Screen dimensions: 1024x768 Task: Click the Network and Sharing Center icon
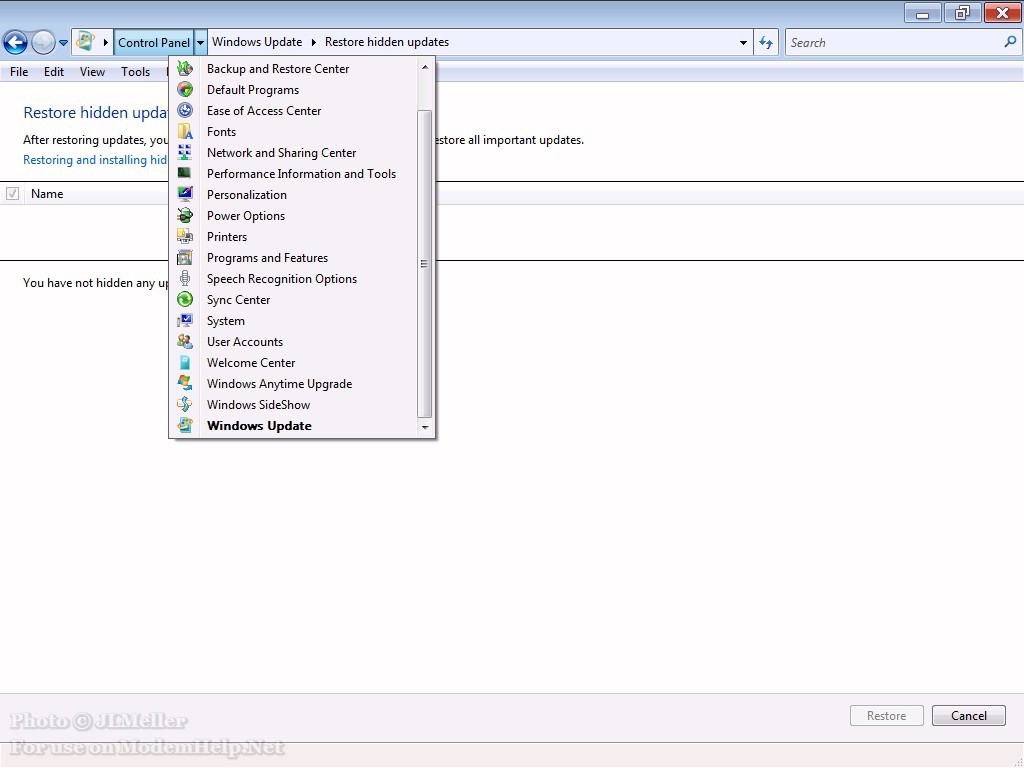[x=185, y=152]
